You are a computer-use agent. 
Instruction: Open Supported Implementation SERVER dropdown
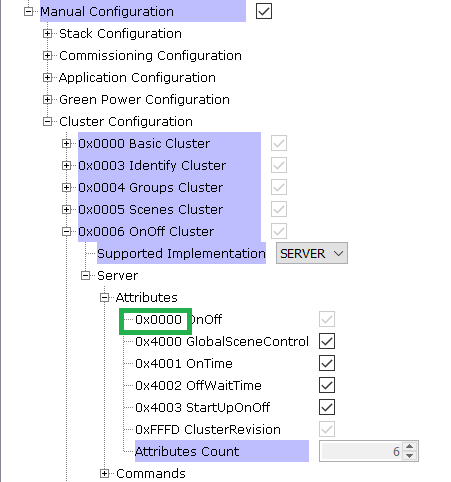[x=312, y=253]
